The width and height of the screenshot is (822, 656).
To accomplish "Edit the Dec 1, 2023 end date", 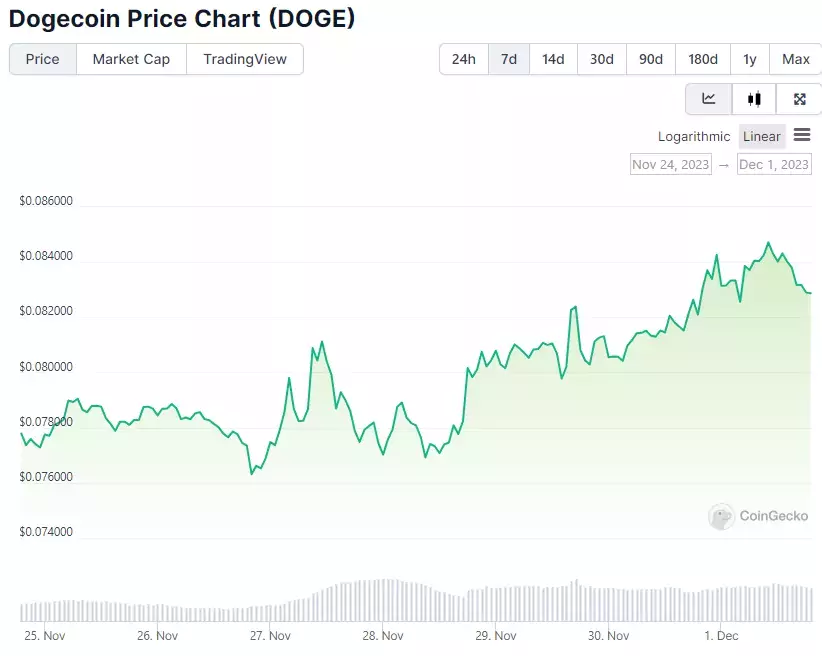I will pyautogui.click(x=774, y=165).
